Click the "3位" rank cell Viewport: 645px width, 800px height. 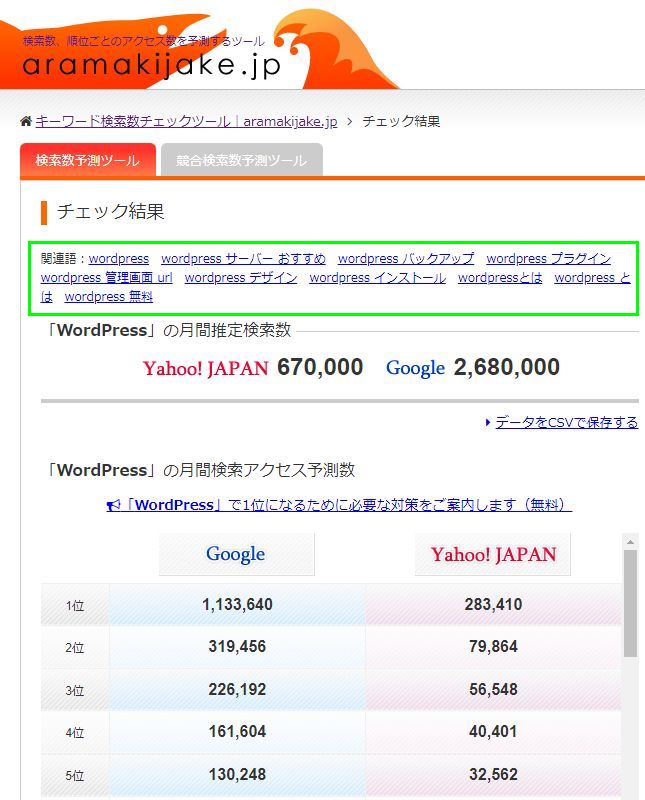point(75,690)
